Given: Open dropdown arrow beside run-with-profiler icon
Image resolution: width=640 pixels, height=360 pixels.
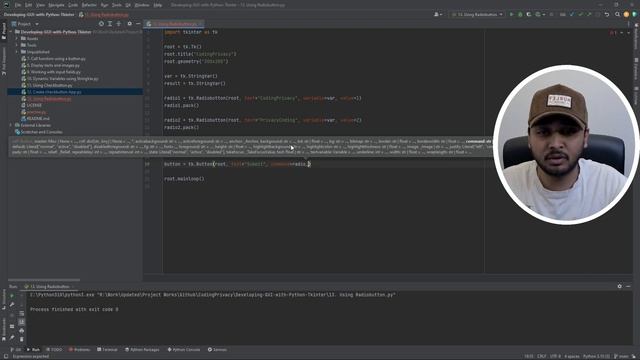Looking at the screenshot, I should tap(544, 15).
